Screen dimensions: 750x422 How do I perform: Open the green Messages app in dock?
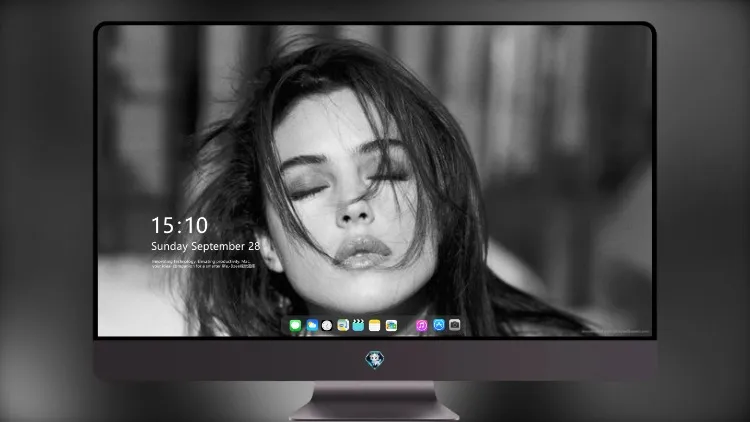click(x=296, y=326)
